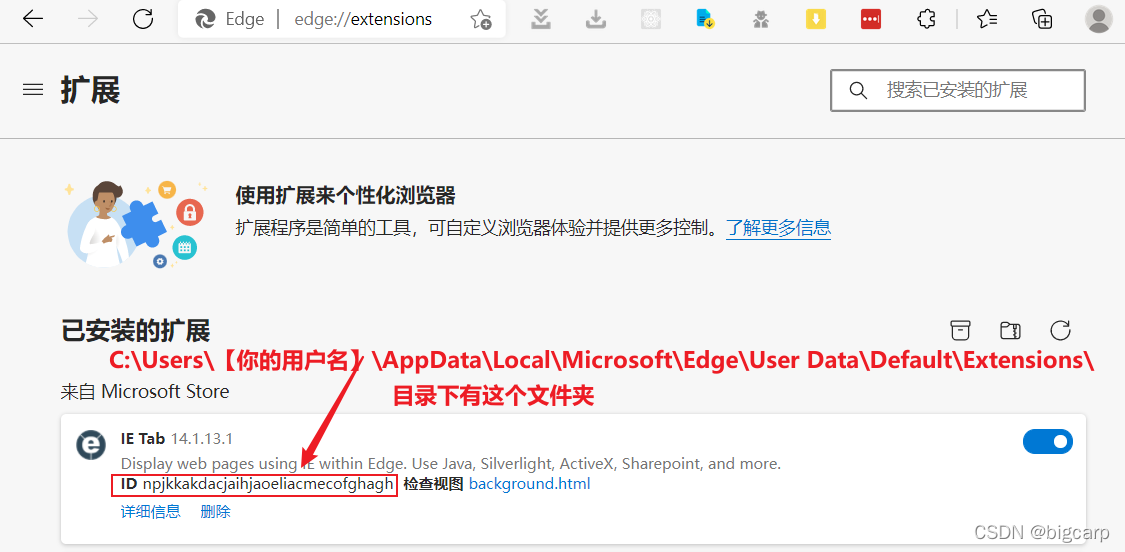The width and height of the screenshot is (1125, 552).
Task: Click the IE Tab description text
Action: click(451, 463)
